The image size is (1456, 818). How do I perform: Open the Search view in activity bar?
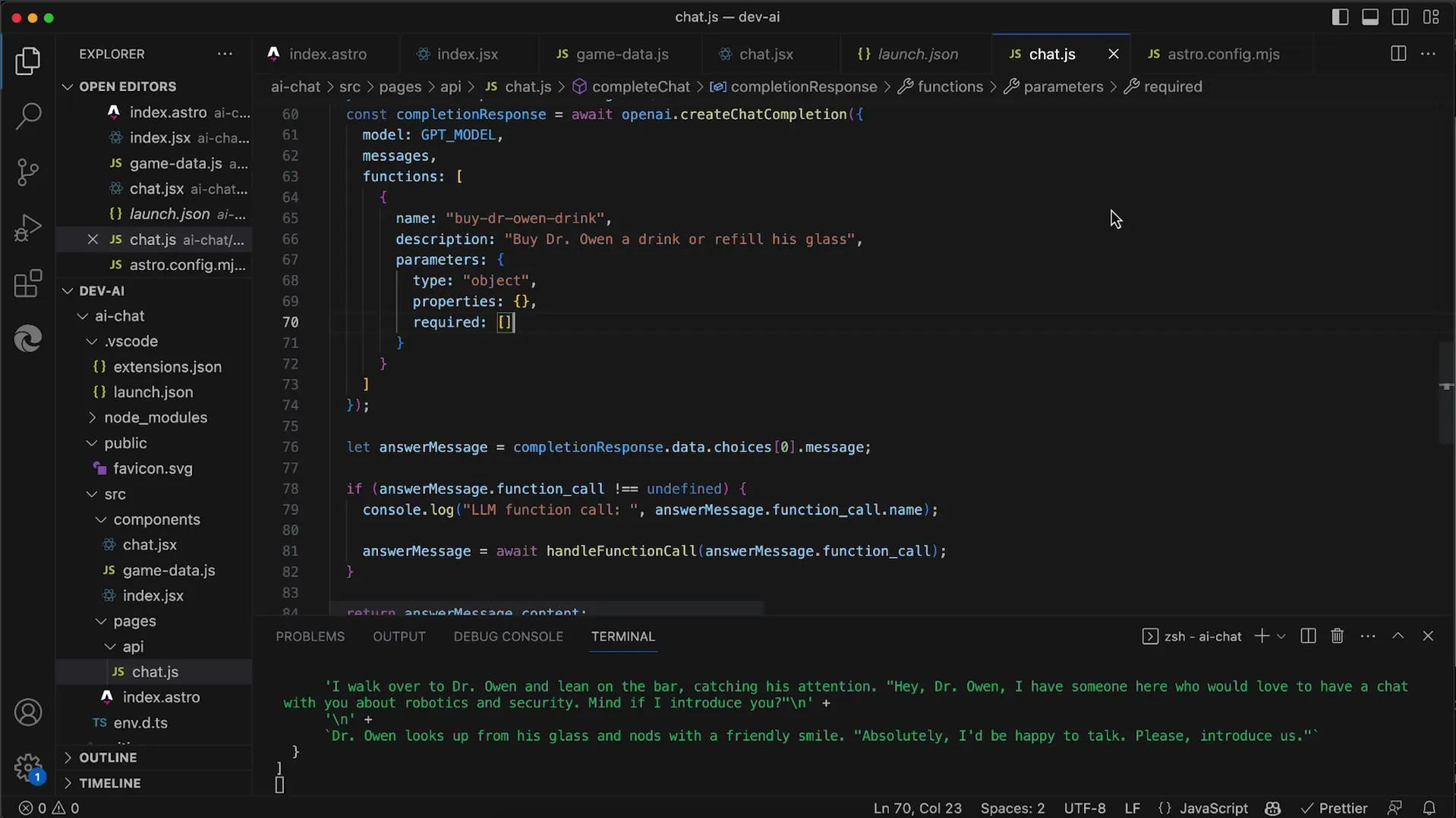[28, 116]
